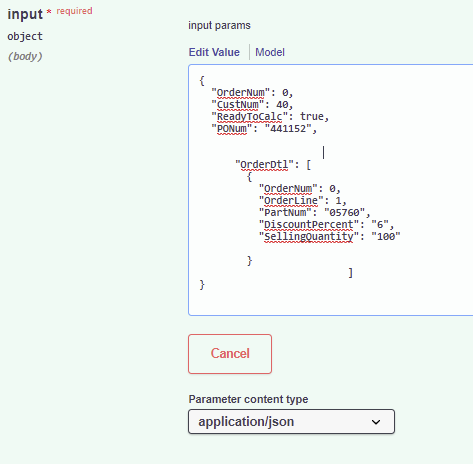Image resolution: width=473 pixels, height=464 pixels.
Task: Select the Edit Value tab
Action: [x=214, y=52]
